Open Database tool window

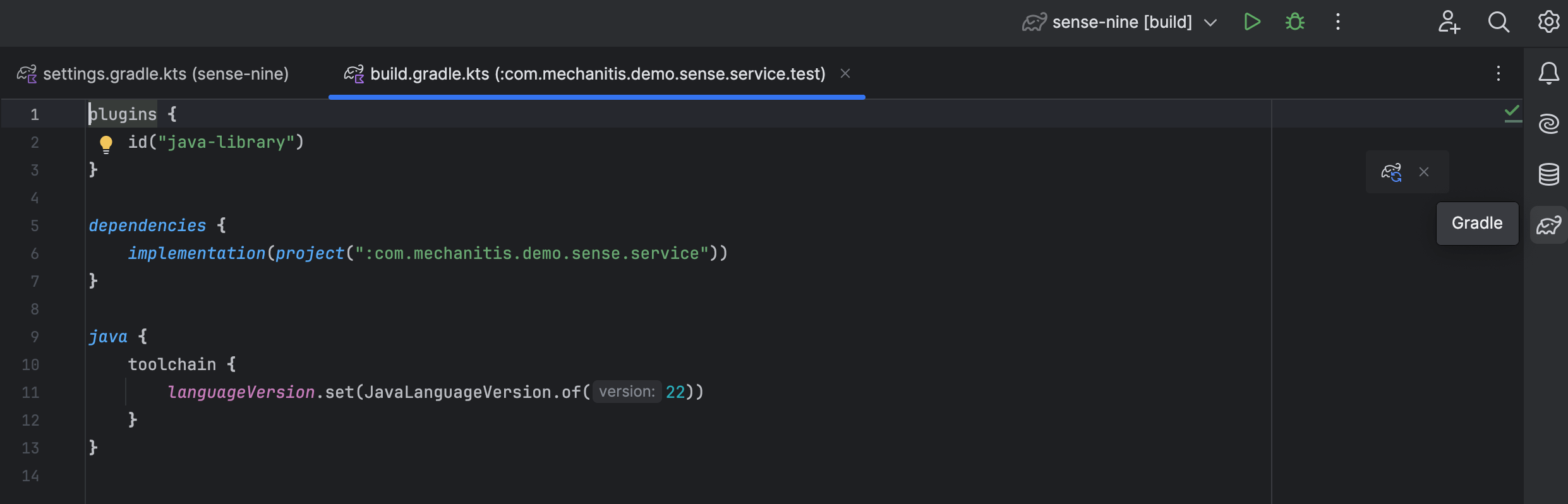[x=1548, y=174]
